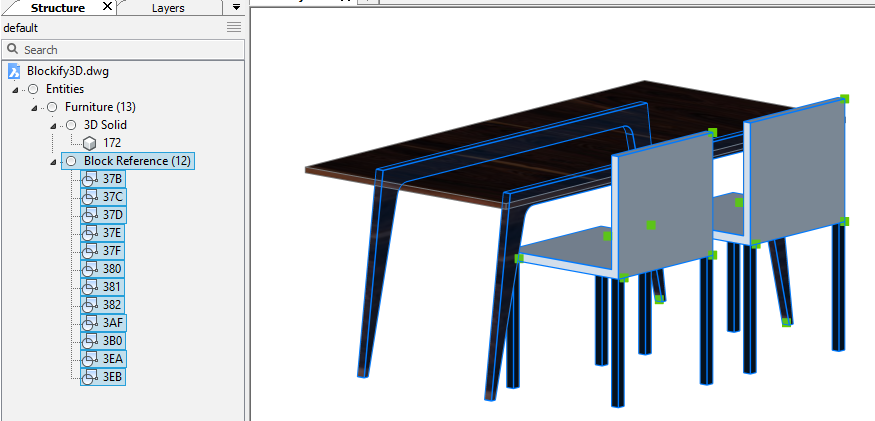This screenshot has width=875, height=421.
Task: Click block icon of entity 3EA
Action: pos(89,358)
